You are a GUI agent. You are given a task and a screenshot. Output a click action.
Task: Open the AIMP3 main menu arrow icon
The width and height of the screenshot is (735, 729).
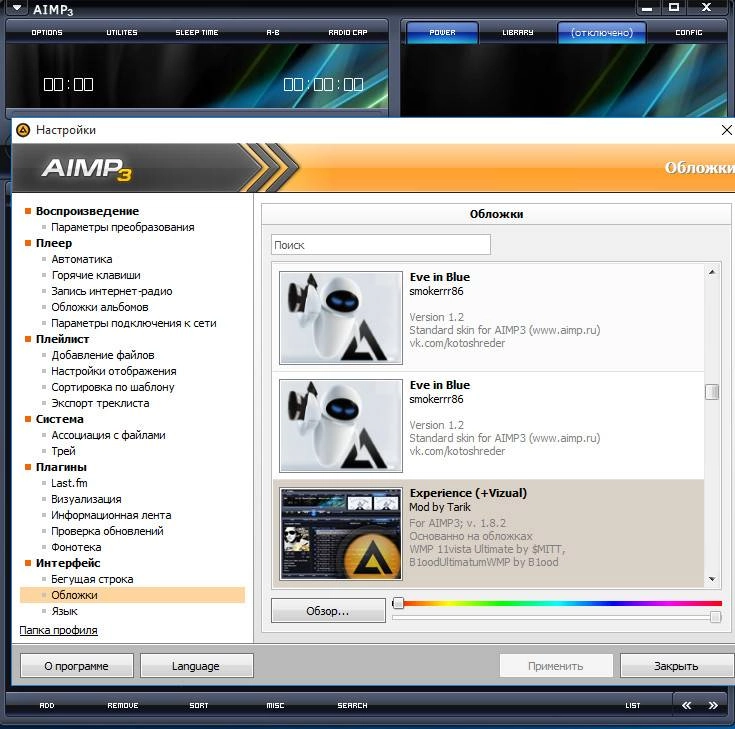pos(16,8)
